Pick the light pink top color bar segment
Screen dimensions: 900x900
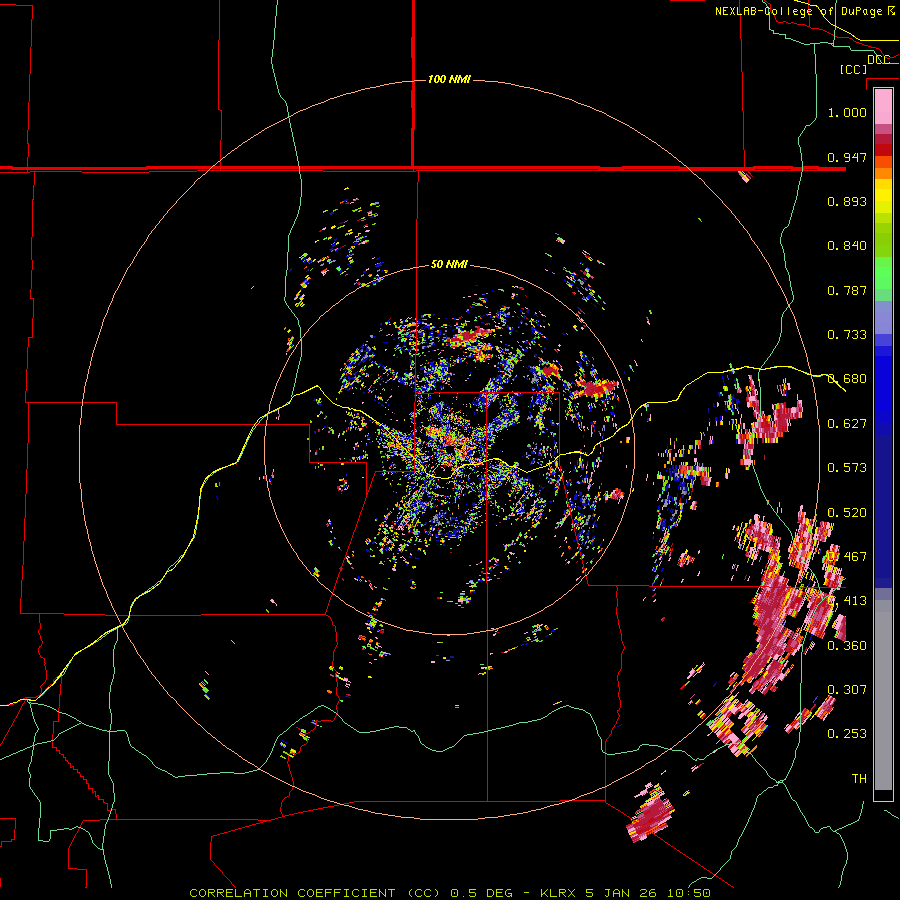[x=883, y=106]
